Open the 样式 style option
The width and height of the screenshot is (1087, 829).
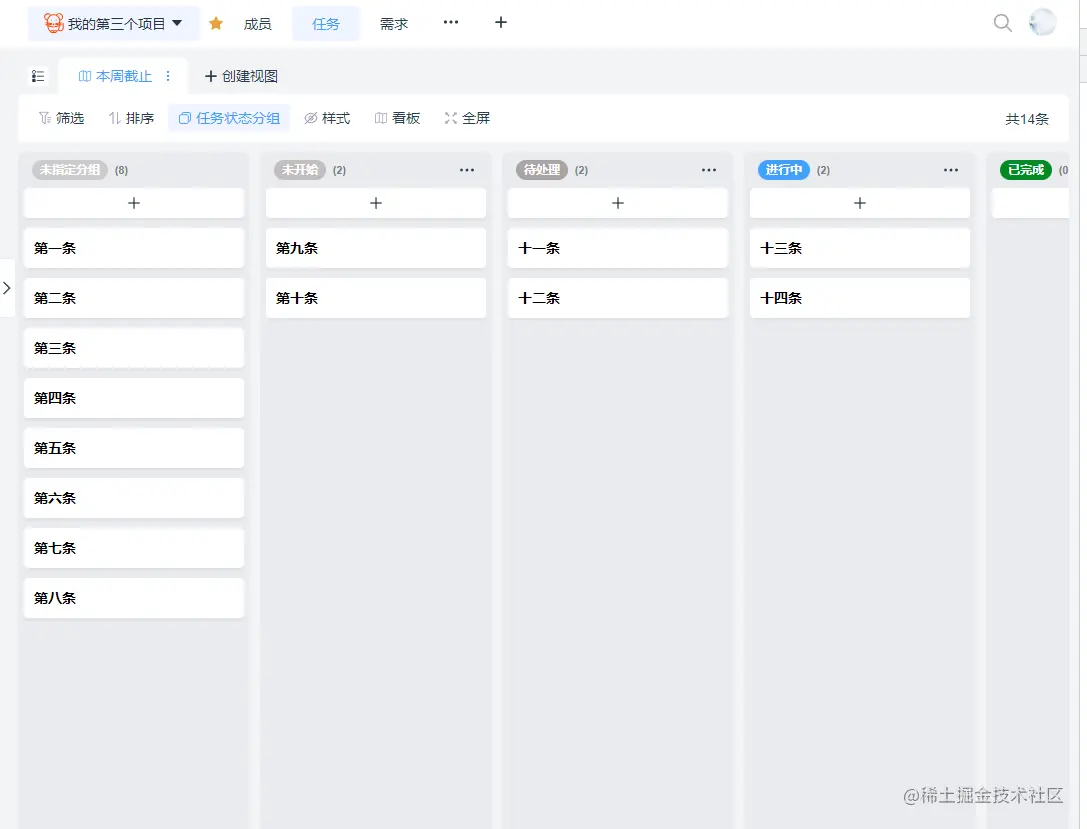[327, 118]
